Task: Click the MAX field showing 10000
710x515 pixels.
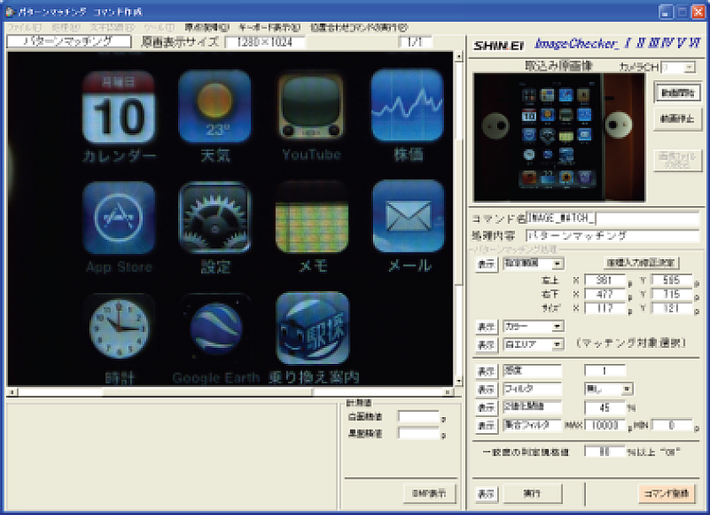Action: click(605, 425)
